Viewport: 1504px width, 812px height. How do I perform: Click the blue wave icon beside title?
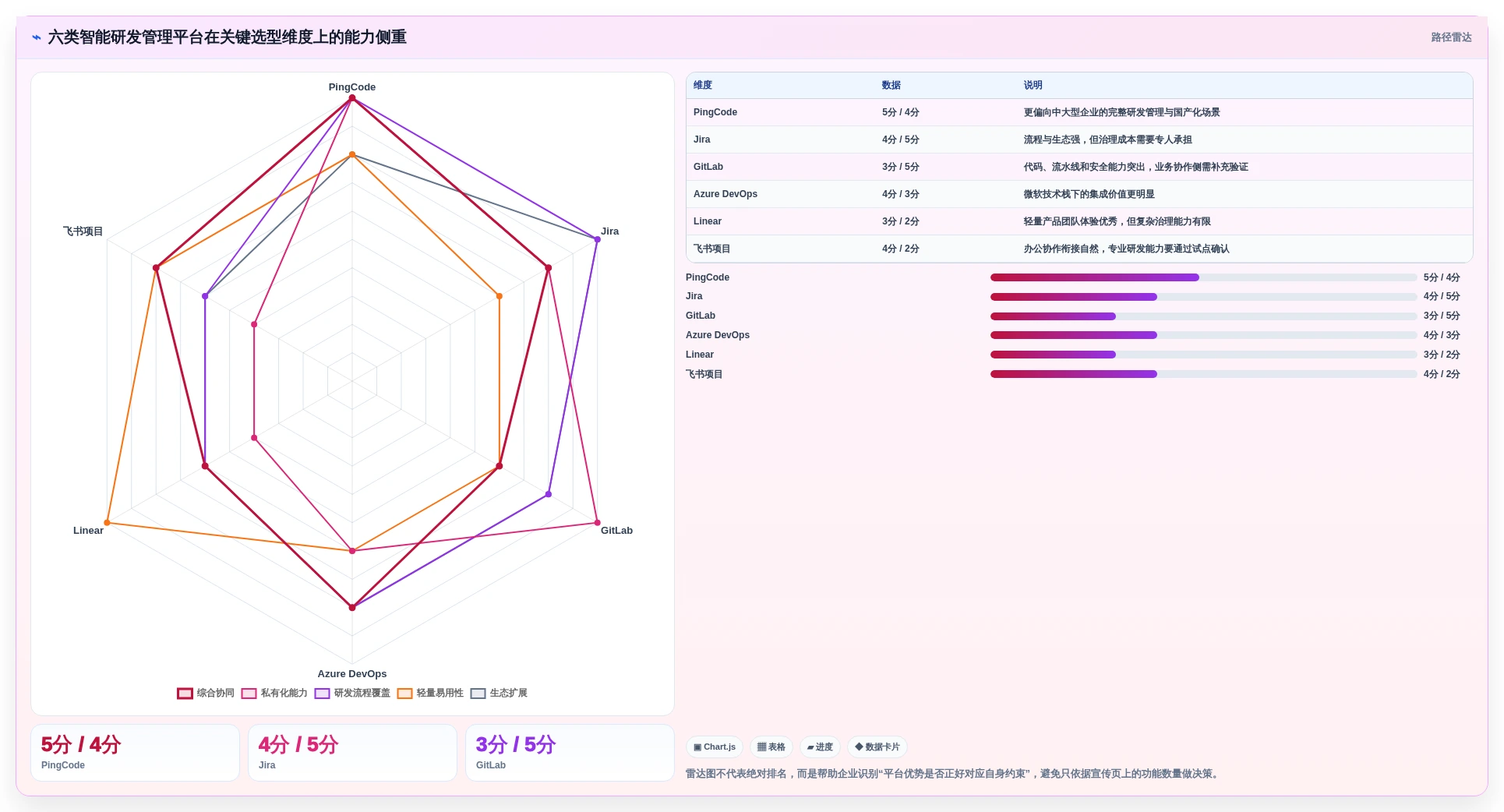coord(36,37)
